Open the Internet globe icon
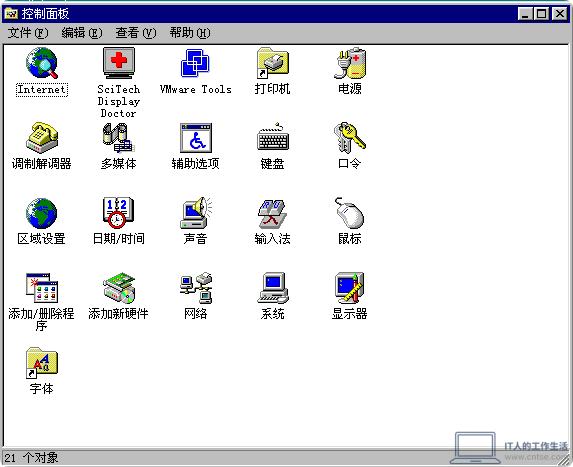This screenshot has height=467, width=573. [x=42, y=63]
